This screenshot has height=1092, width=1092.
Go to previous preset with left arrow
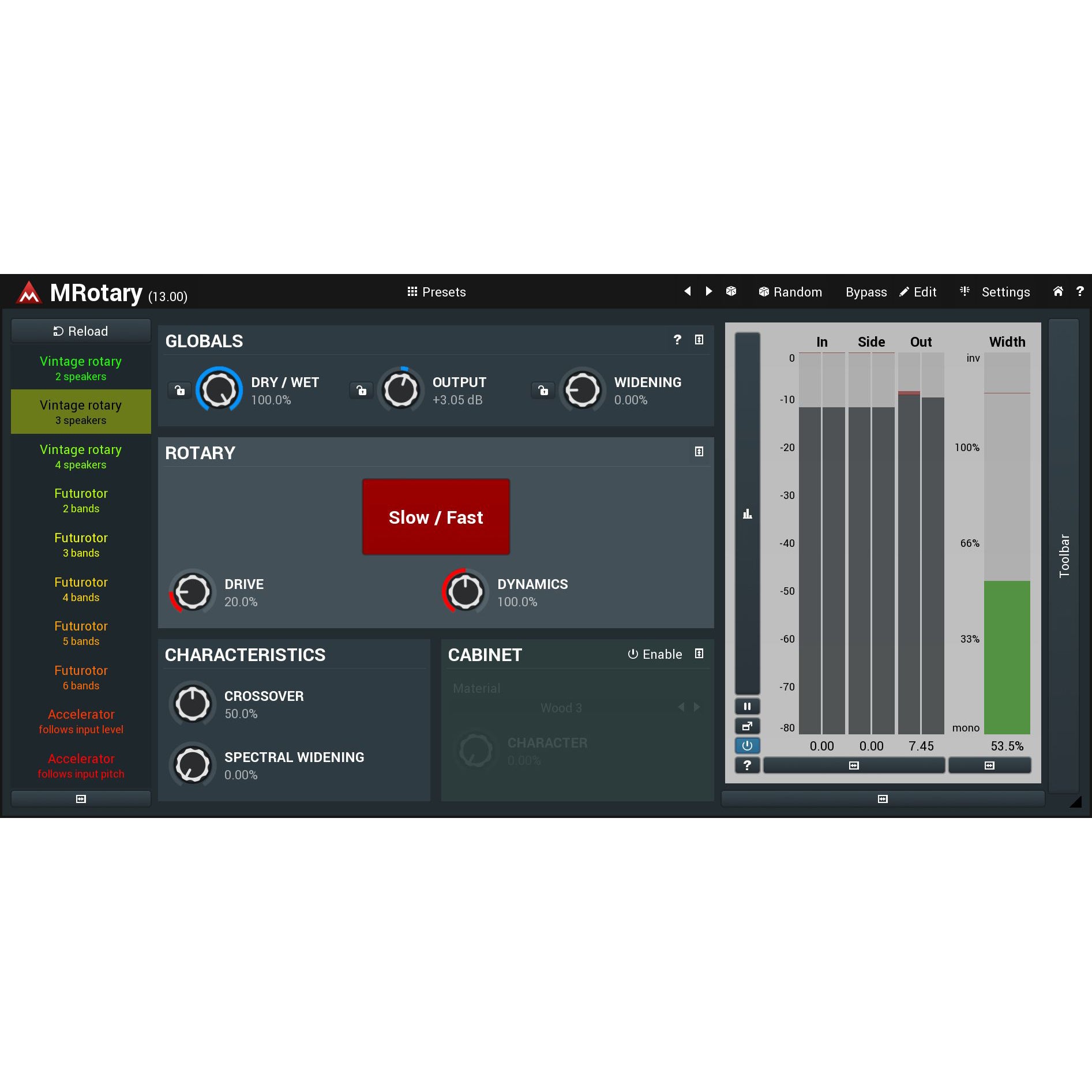coord(687,291)
